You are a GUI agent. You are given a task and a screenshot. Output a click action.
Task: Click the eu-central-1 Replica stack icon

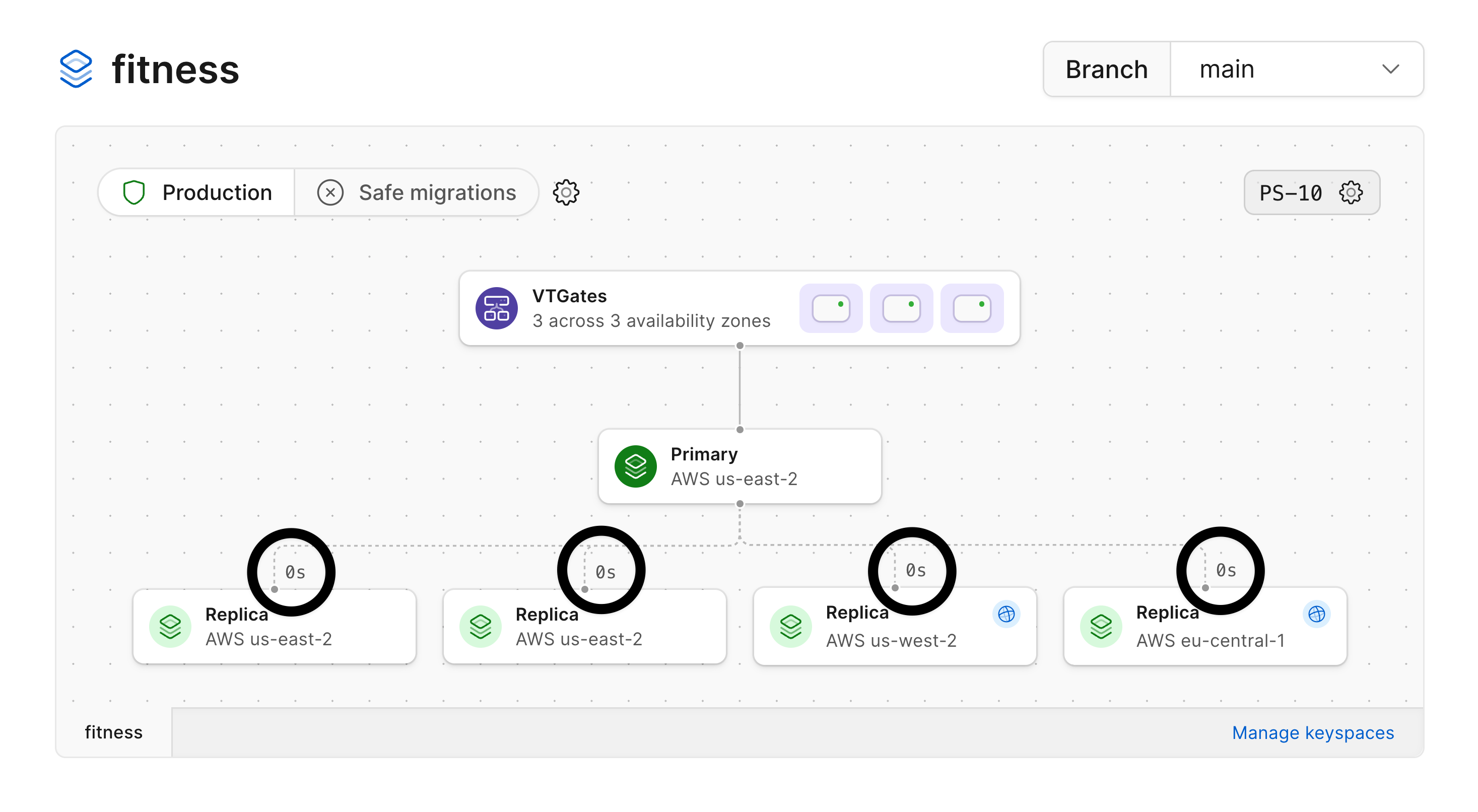(x=1101, y=627)
